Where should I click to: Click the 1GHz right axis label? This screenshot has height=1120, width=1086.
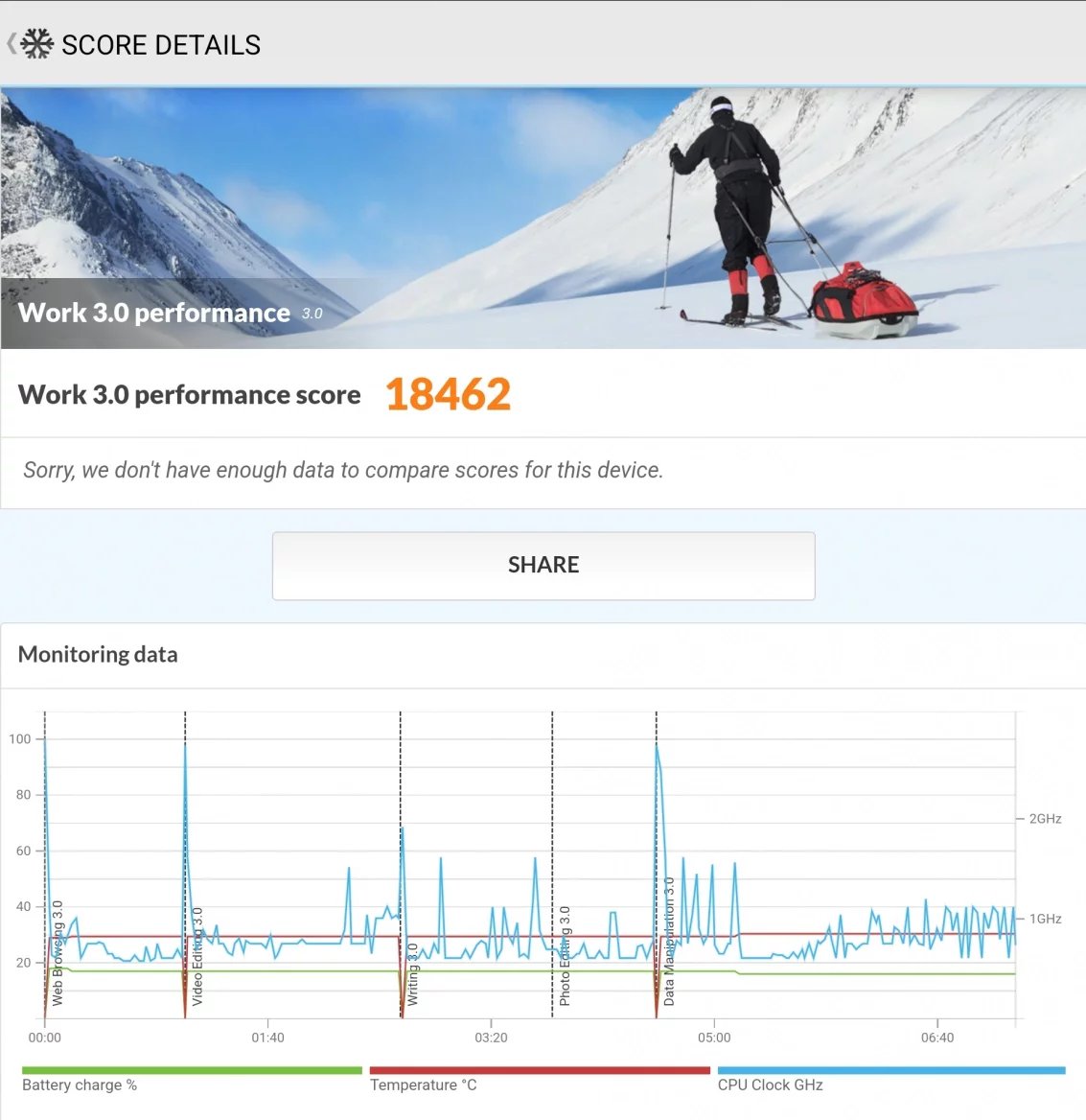click(1045, 919)
